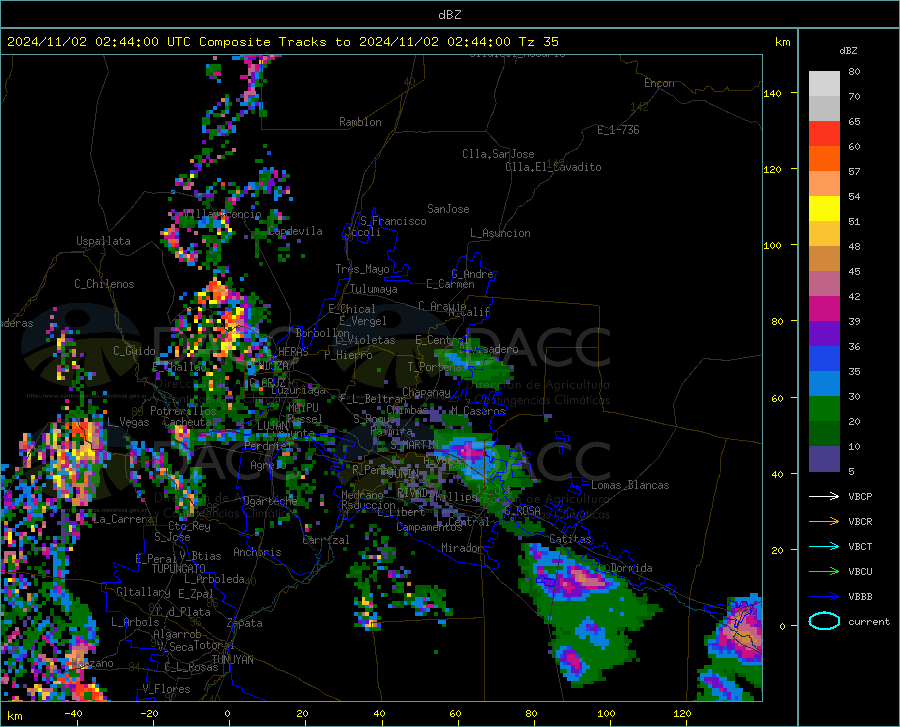Click the 'Gltallary' place label
The height and width of the screenshot is (727, 900).
[x=143, y=592]
